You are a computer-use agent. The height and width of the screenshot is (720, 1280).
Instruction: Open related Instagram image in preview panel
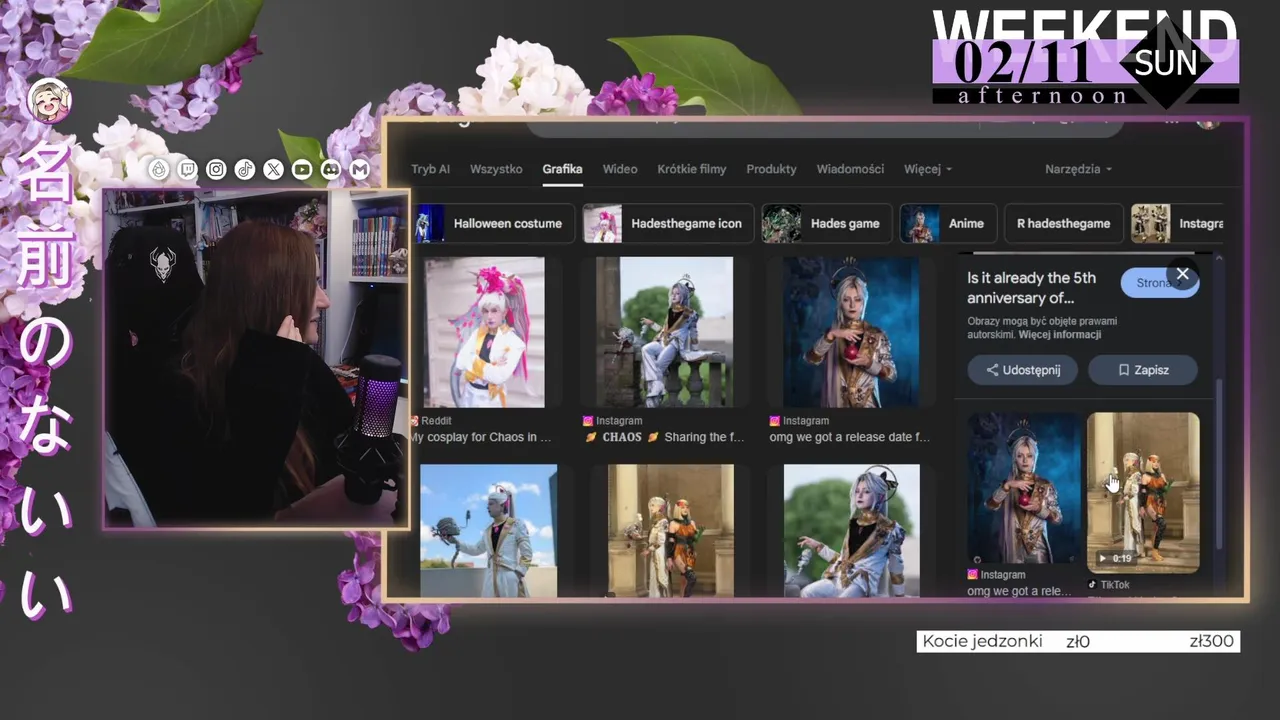point(1024,488)
